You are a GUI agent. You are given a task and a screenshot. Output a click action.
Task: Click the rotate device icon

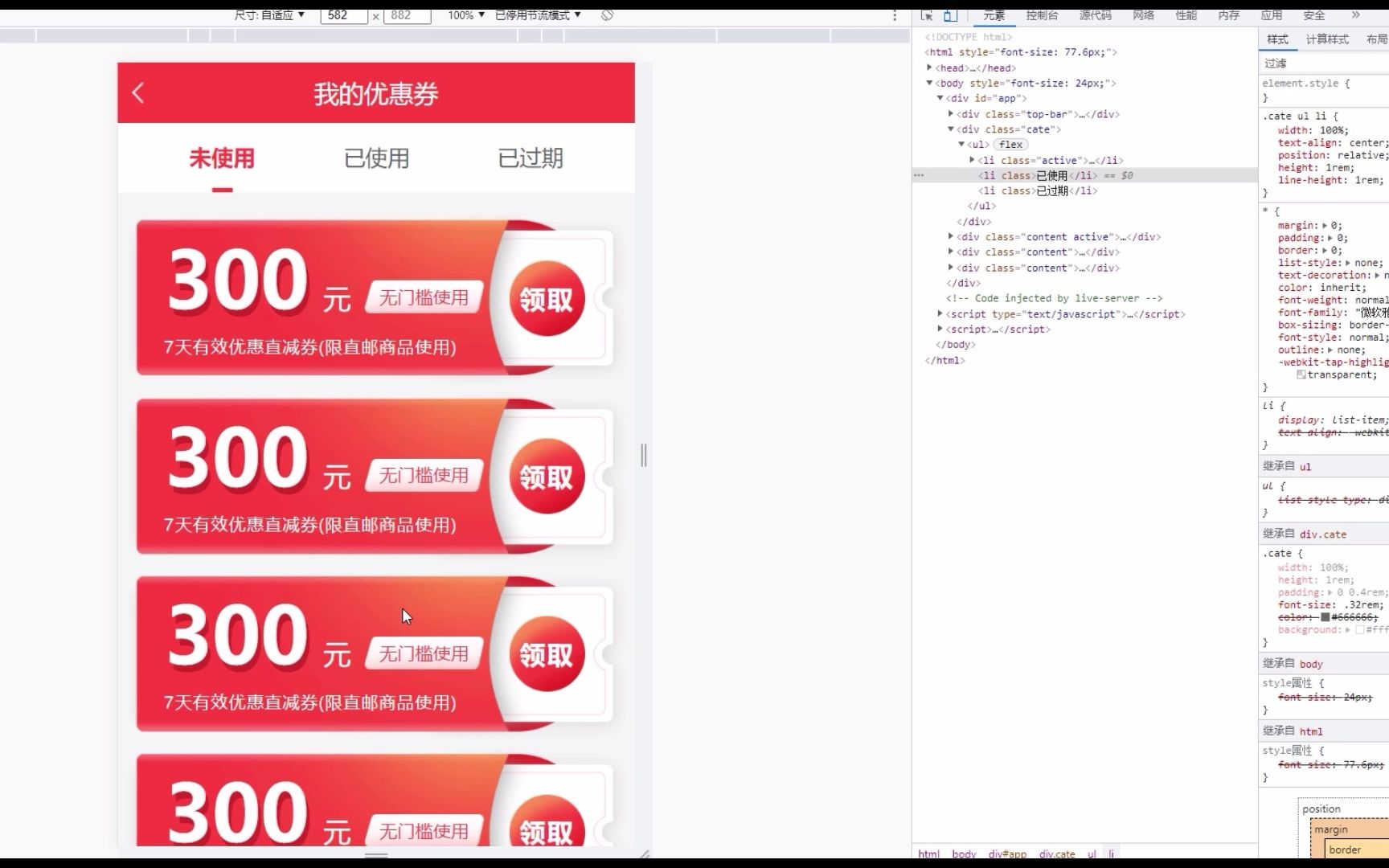[x=608, y=15]
